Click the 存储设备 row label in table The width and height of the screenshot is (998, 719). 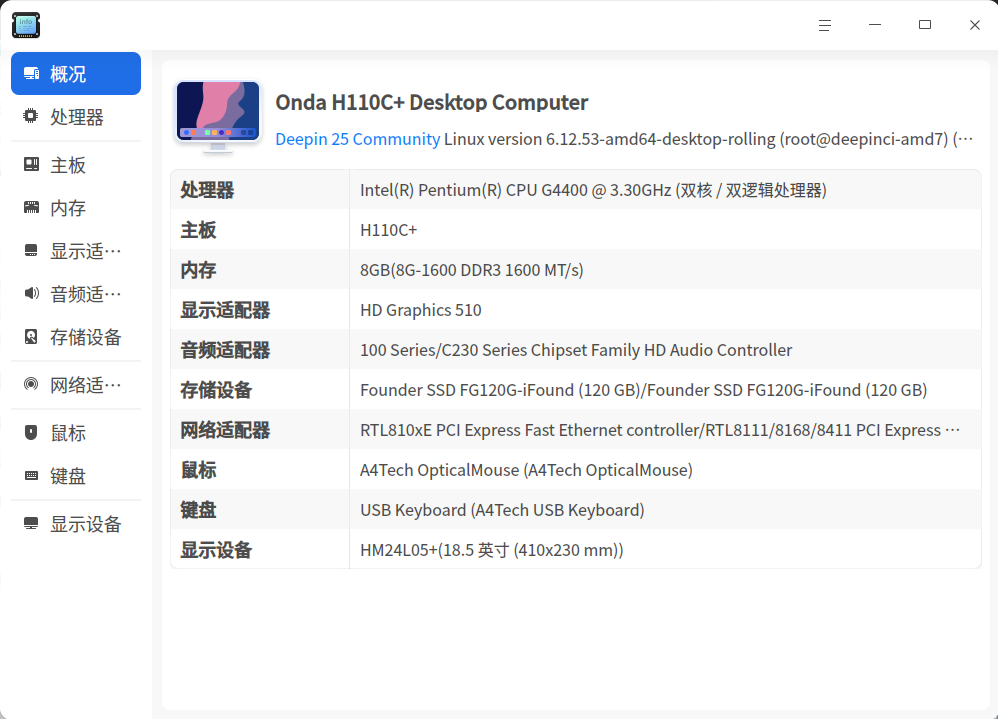216,391
